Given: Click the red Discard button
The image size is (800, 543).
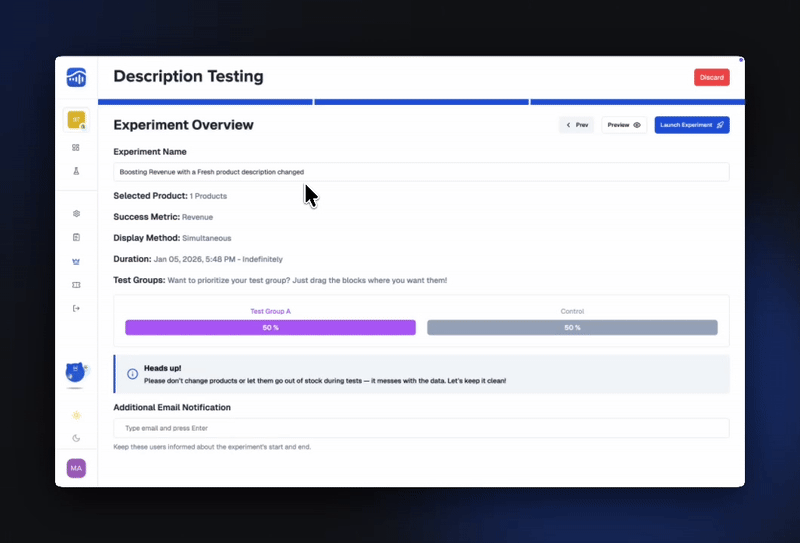Looking at the screenshot, I should coord(711,77).
